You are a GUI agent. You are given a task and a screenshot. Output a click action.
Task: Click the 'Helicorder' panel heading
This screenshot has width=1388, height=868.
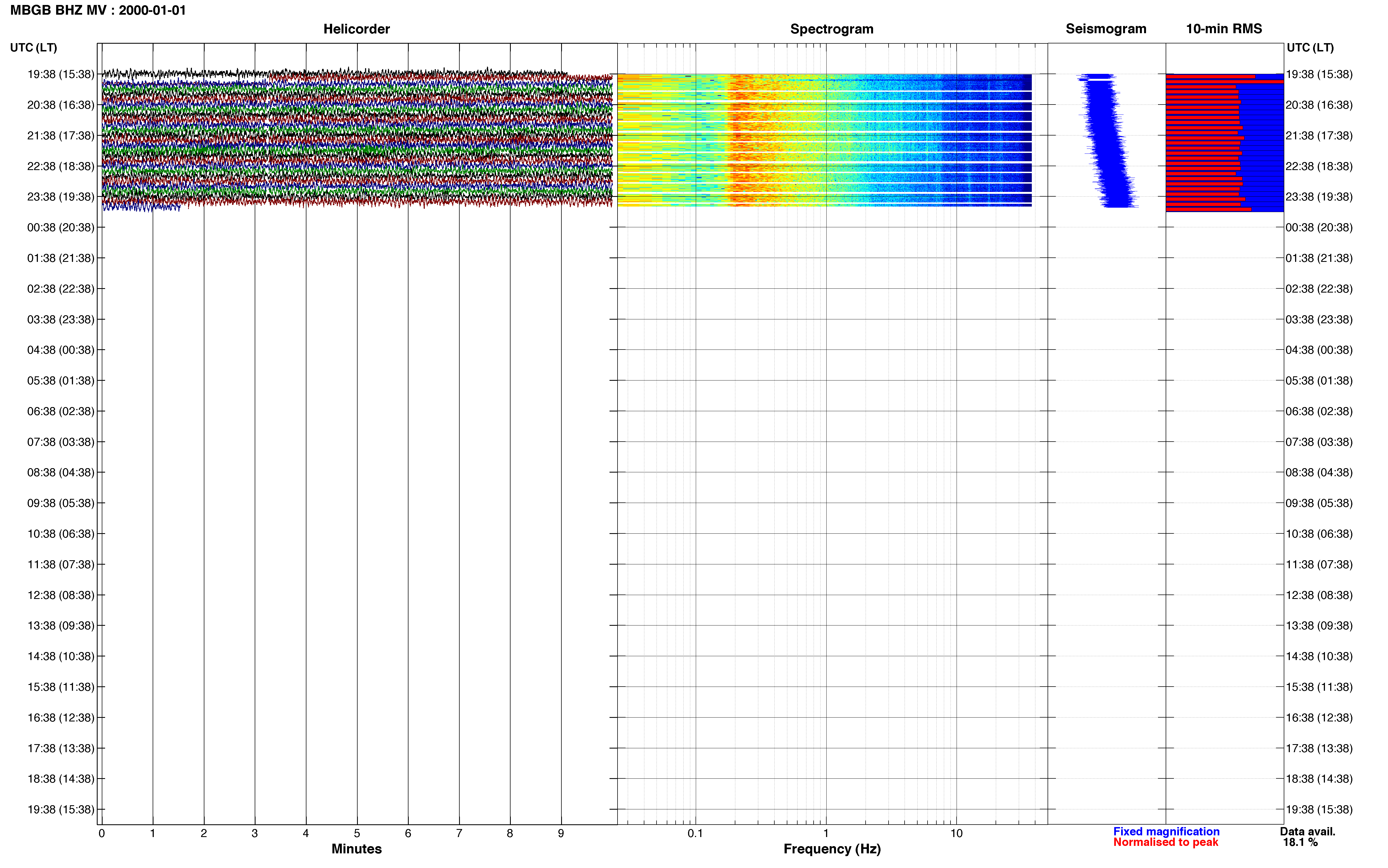(x=356, y=29)
